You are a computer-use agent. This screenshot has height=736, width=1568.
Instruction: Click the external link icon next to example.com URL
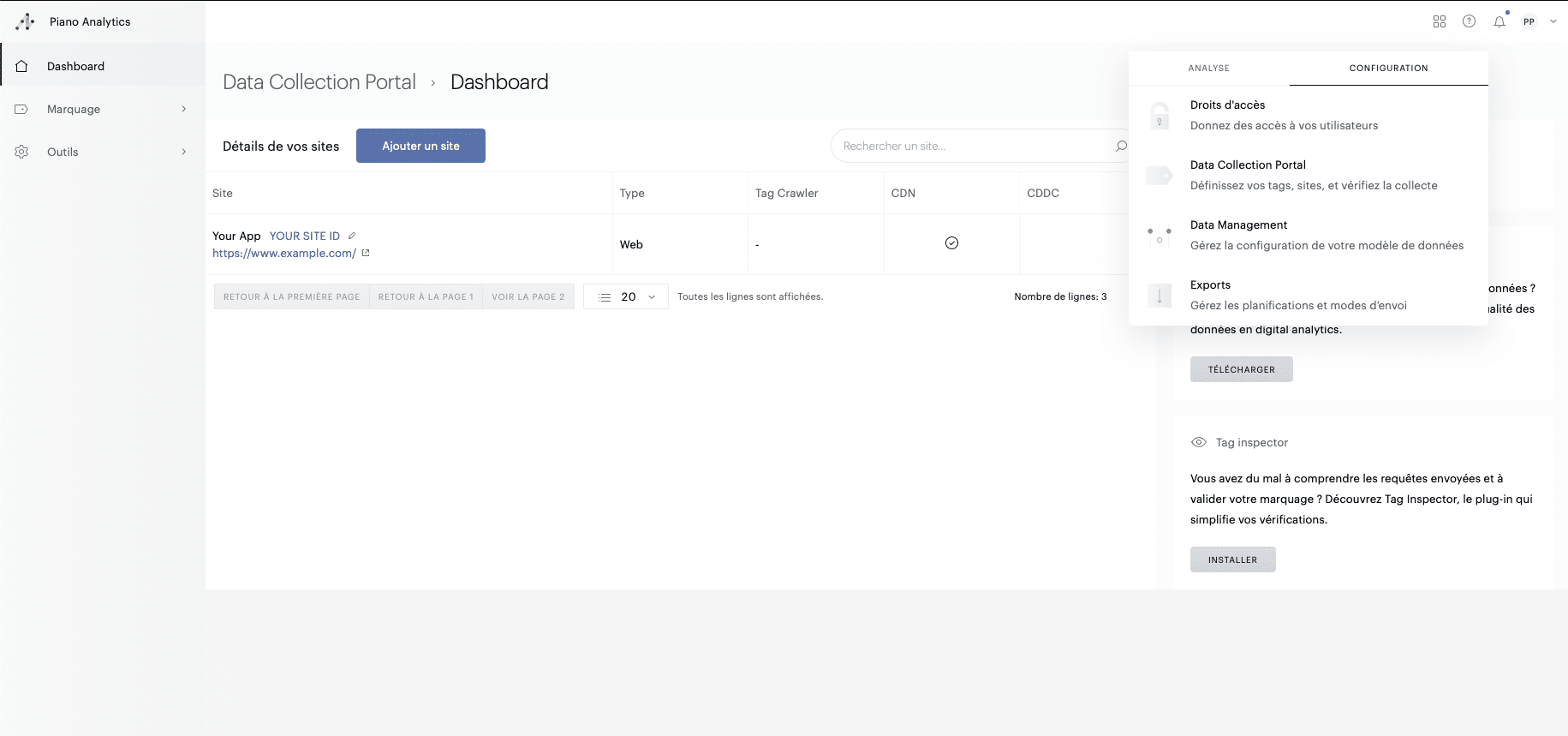tap(366, 253)
